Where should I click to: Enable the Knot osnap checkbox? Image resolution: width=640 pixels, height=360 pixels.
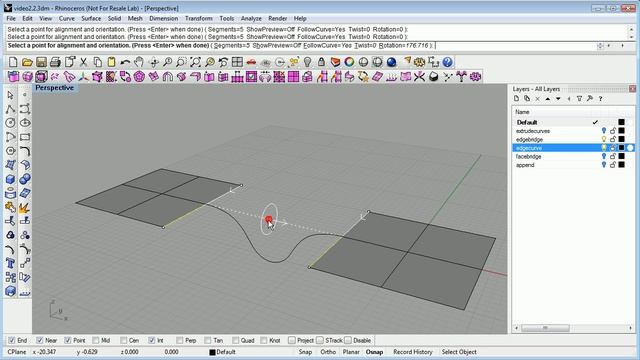point(264,340)
